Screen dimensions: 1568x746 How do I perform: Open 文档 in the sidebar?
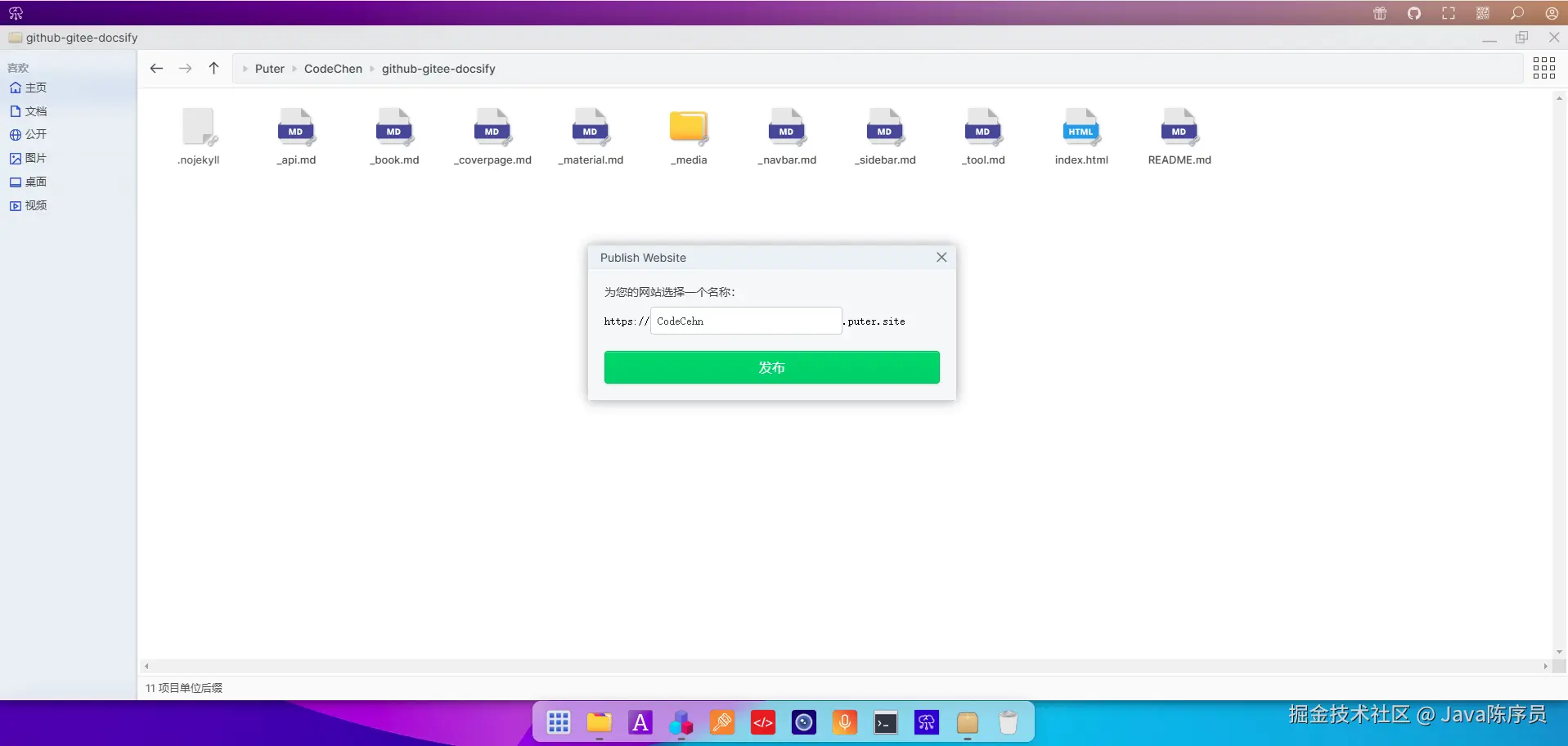click(x=29, y=111)
